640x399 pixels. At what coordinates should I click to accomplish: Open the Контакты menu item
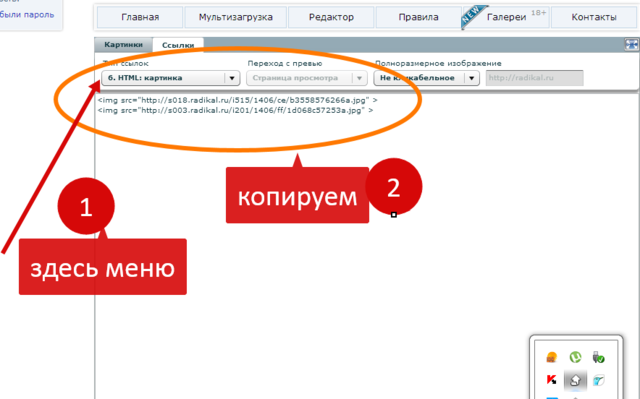point(594,17)
